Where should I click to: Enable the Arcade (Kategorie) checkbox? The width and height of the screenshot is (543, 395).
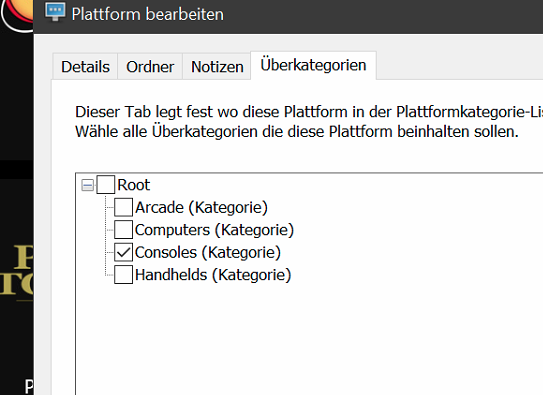tap(123, 207)
